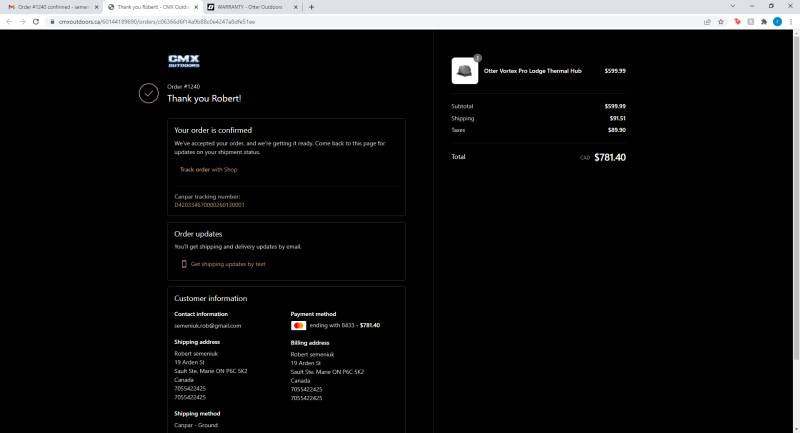
Task: Click the address bar URL
Action: pyautogui.click(x=157, y=22)
